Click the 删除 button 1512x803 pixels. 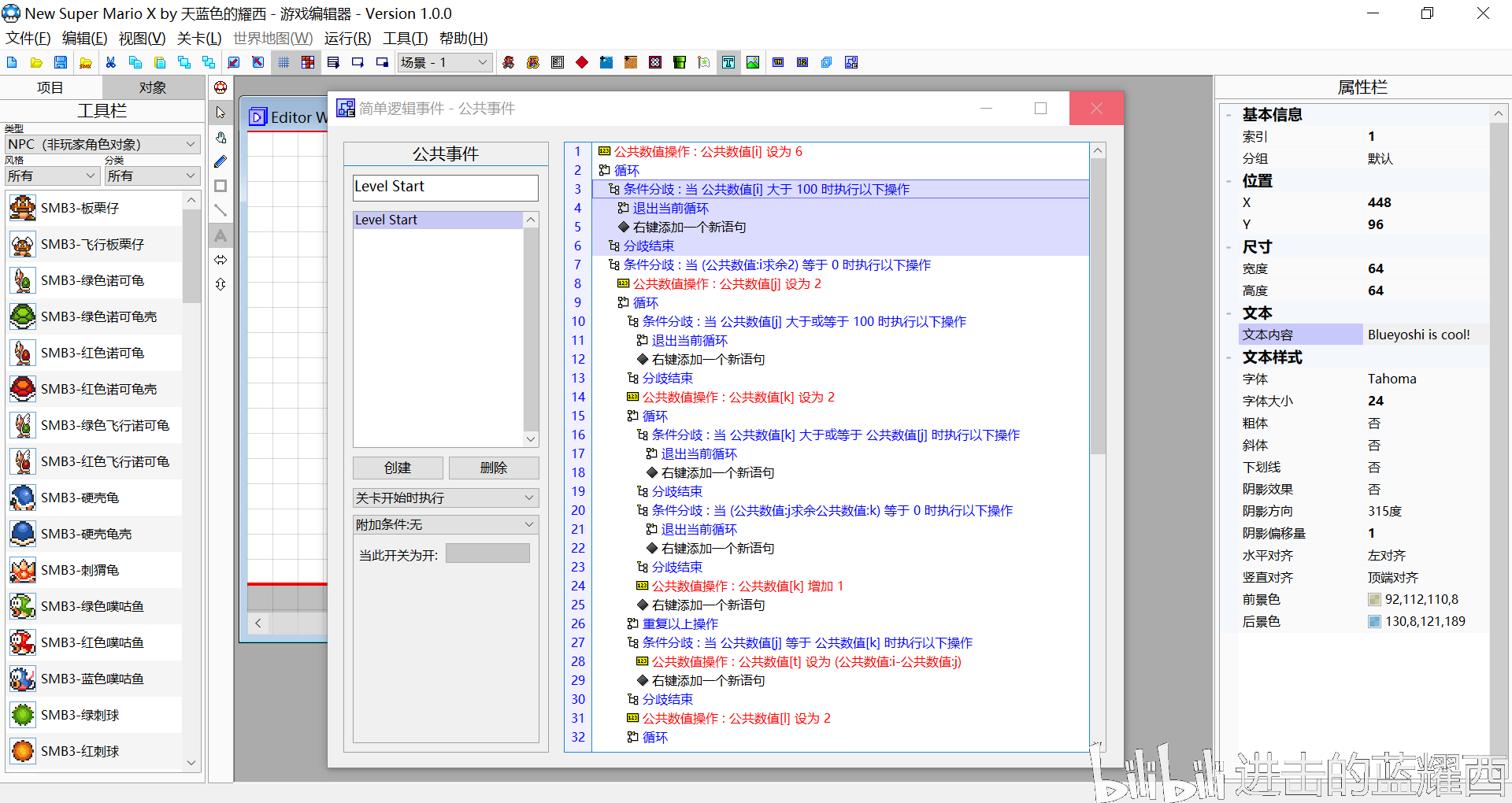coord(494,468)
